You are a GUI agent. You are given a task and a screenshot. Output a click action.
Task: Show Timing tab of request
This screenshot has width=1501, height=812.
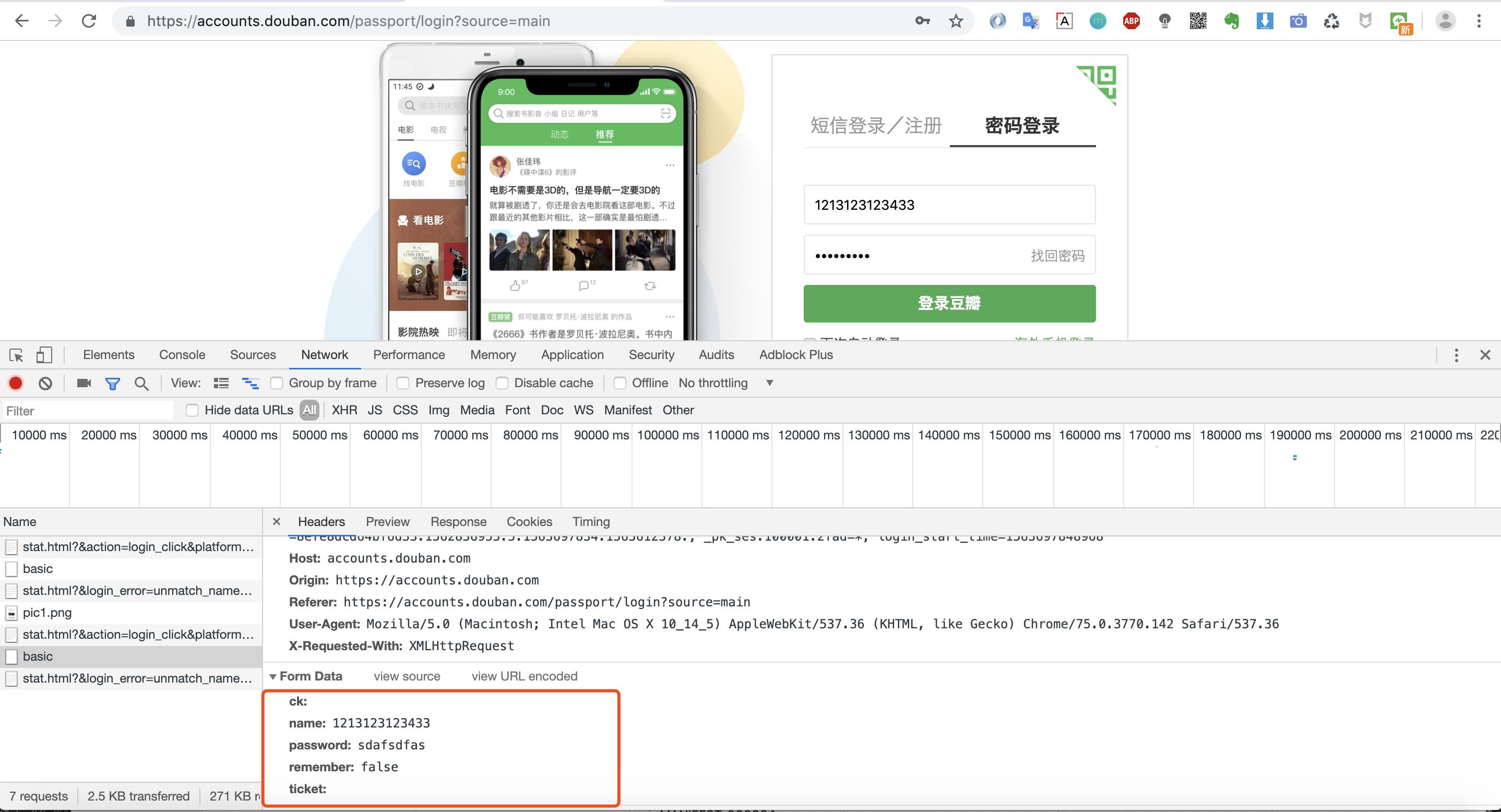tap(591, 521)
